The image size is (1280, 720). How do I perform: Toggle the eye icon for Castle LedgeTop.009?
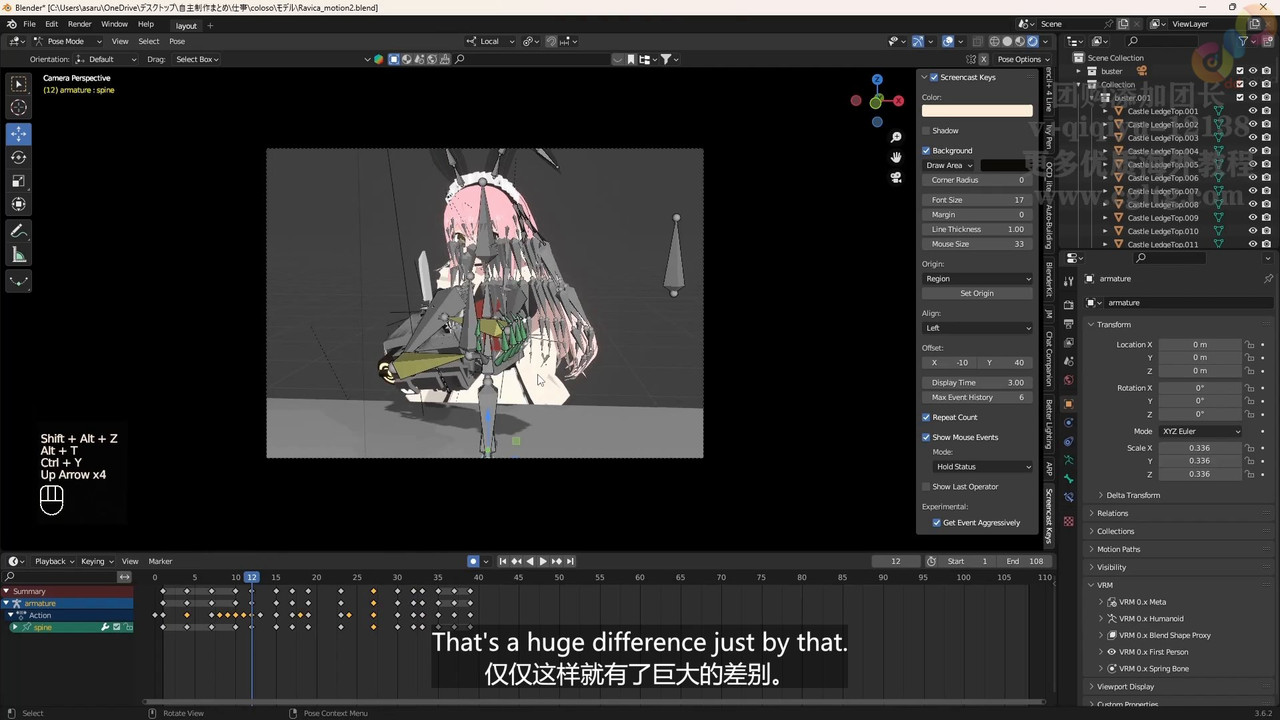point(1253,218)
